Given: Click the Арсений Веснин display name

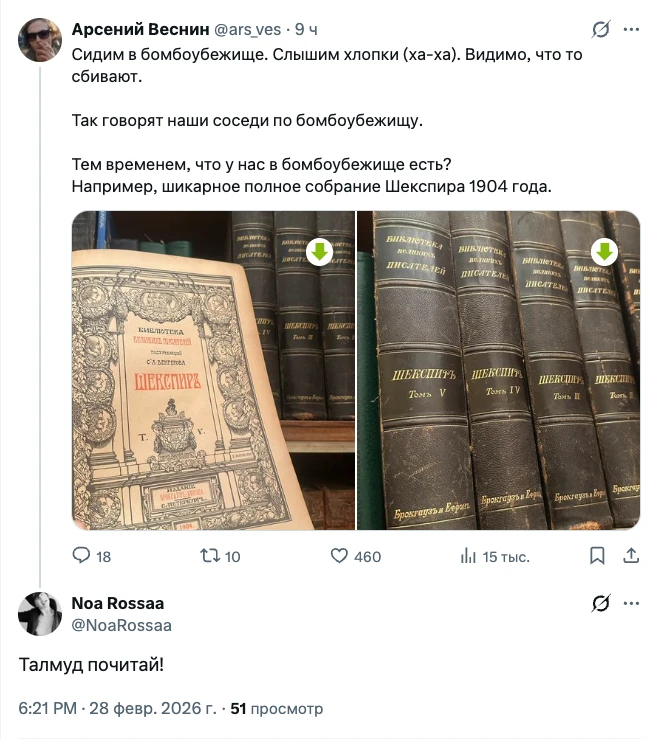Looking at the screenshot, I should click(140, 29).
